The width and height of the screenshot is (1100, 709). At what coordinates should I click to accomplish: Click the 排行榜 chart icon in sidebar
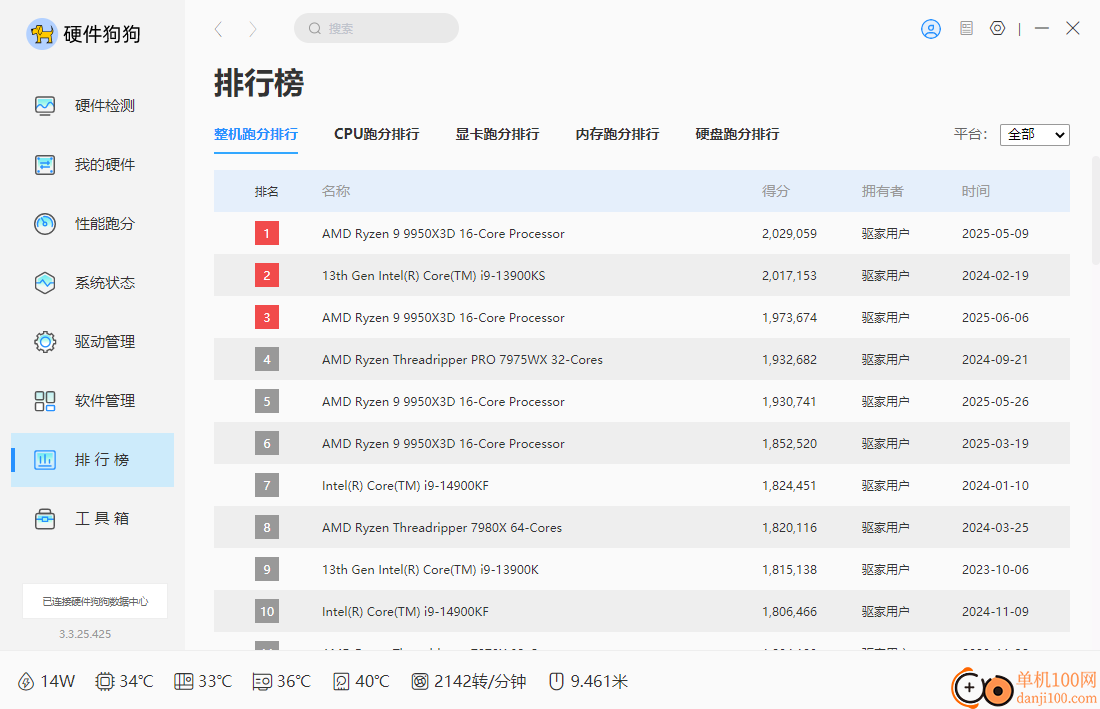coord(45,459)
